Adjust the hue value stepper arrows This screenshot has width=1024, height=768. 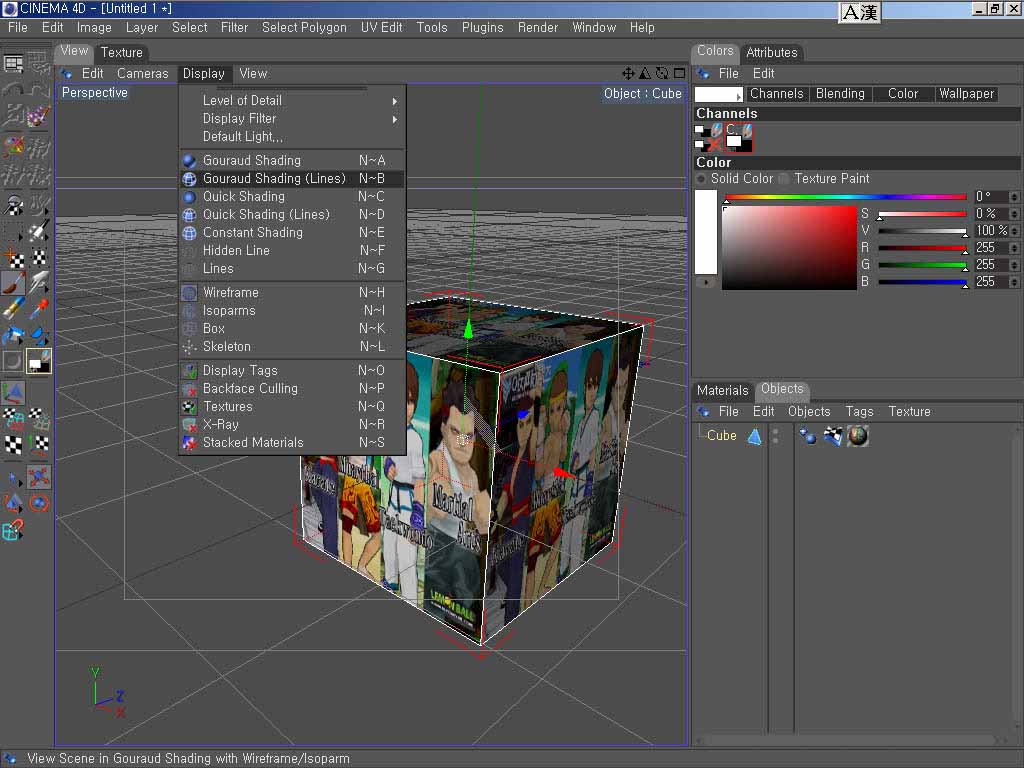pyautogui.click(x=1014, y=196)
